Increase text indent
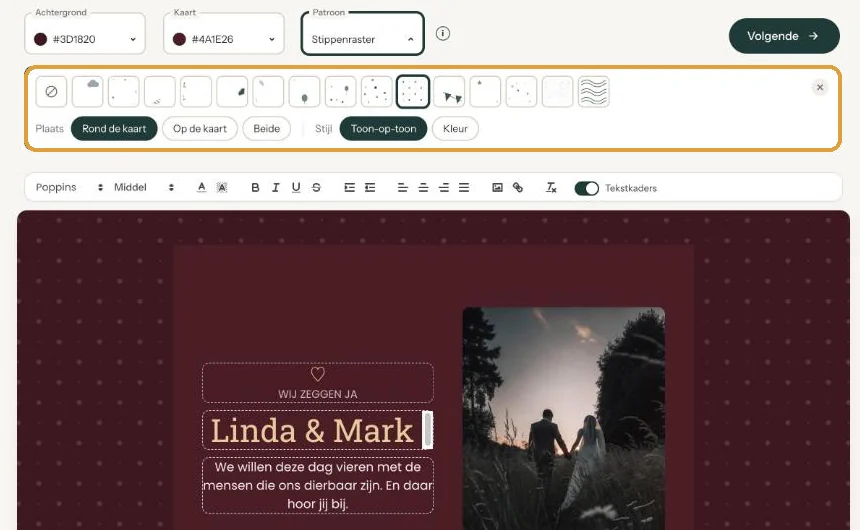 point(349,188)
